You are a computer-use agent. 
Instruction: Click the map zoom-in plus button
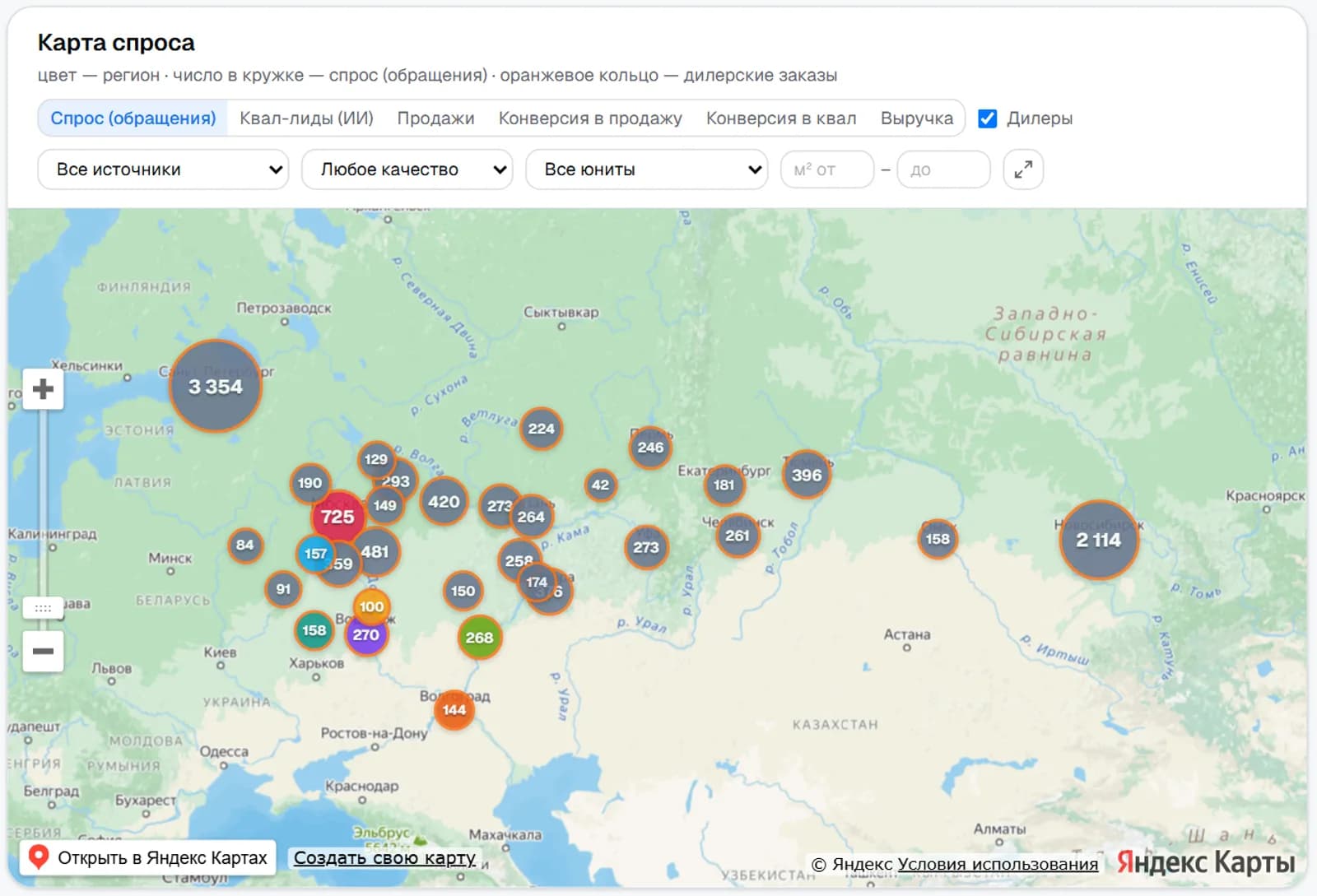click(x=43, y=388)
